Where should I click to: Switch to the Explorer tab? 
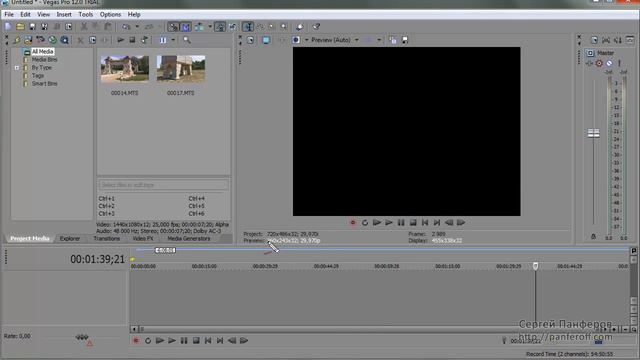click(x=70, y=238)
